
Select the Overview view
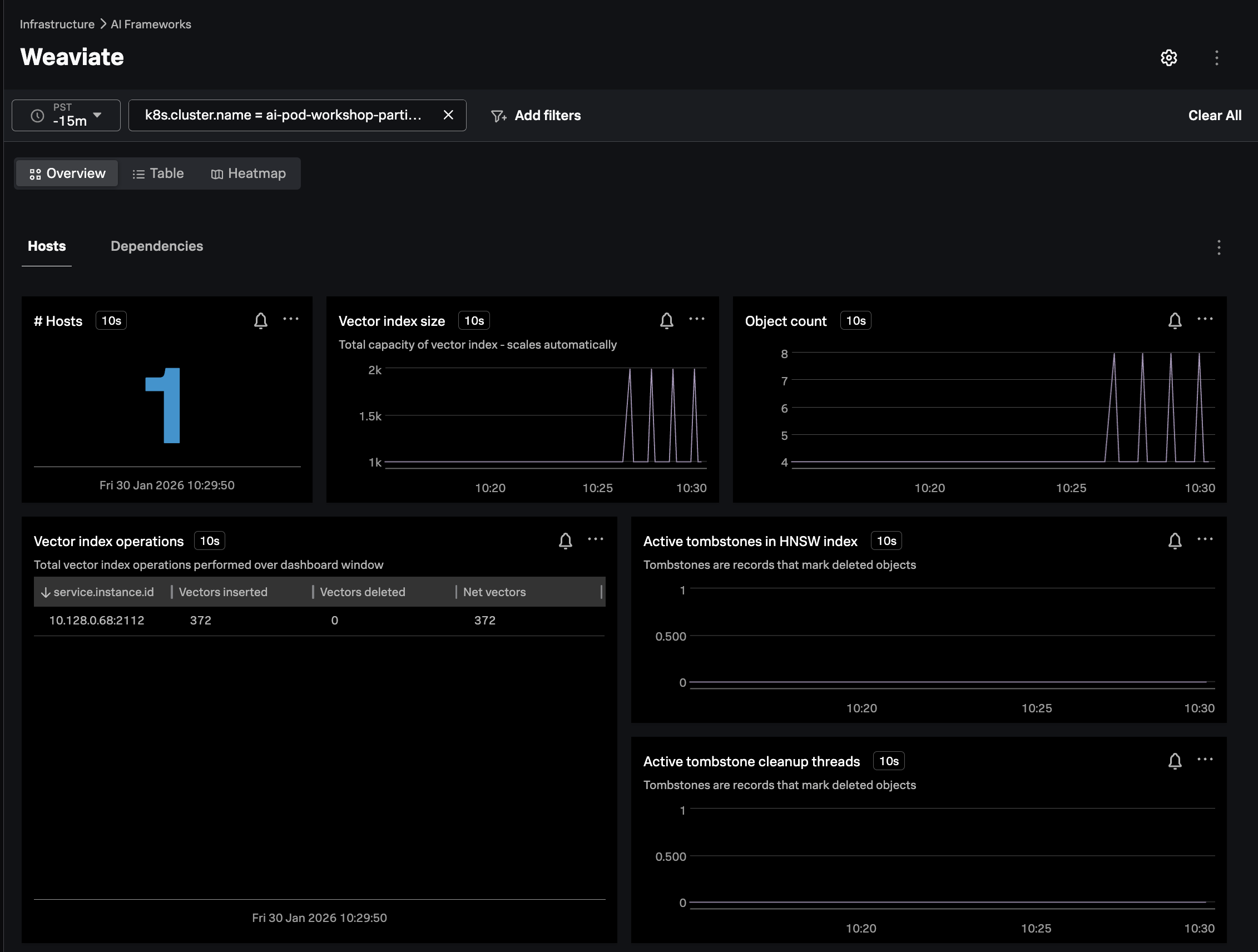[x=67, y=173]
